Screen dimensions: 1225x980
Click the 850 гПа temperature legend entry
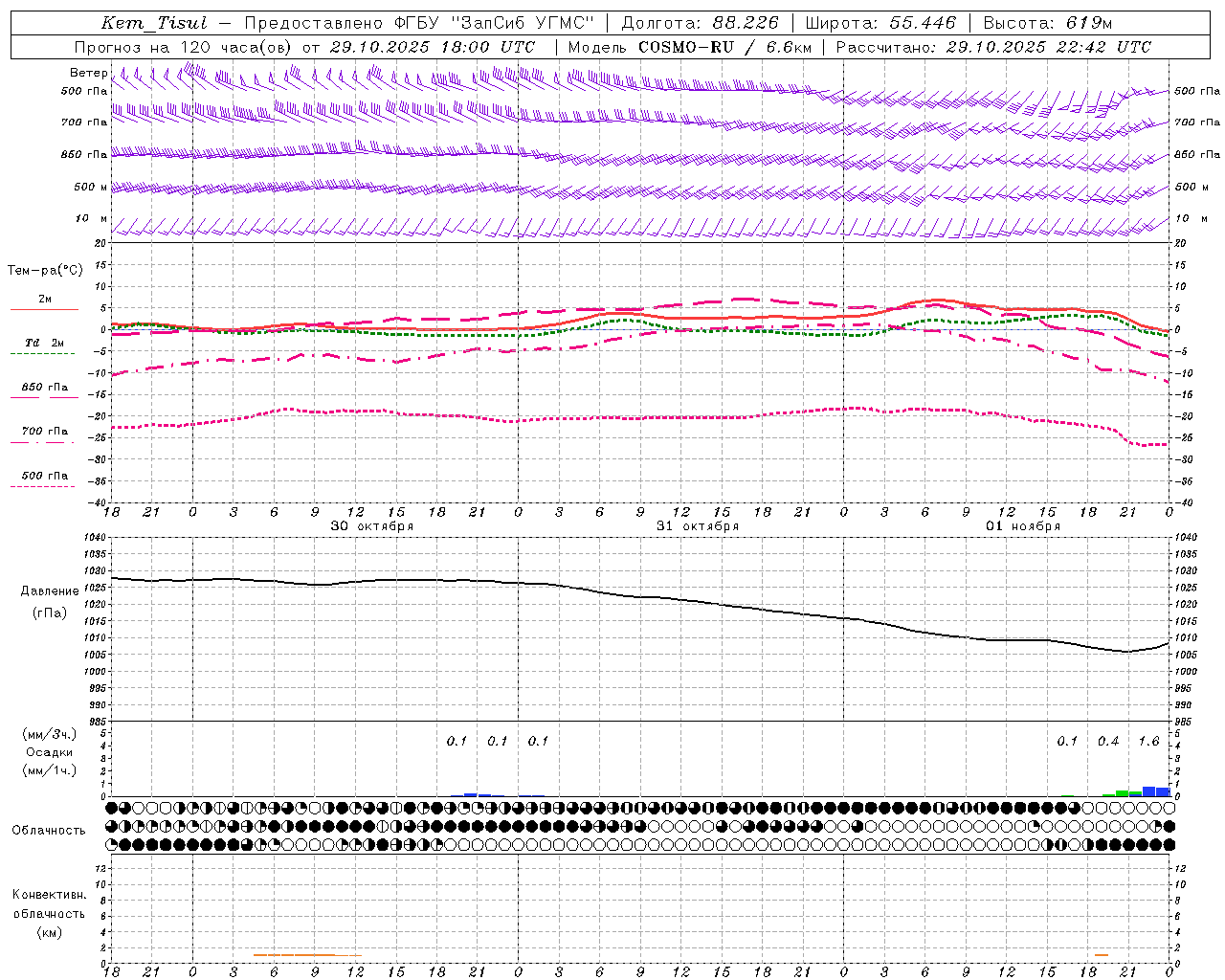point(44,388)
